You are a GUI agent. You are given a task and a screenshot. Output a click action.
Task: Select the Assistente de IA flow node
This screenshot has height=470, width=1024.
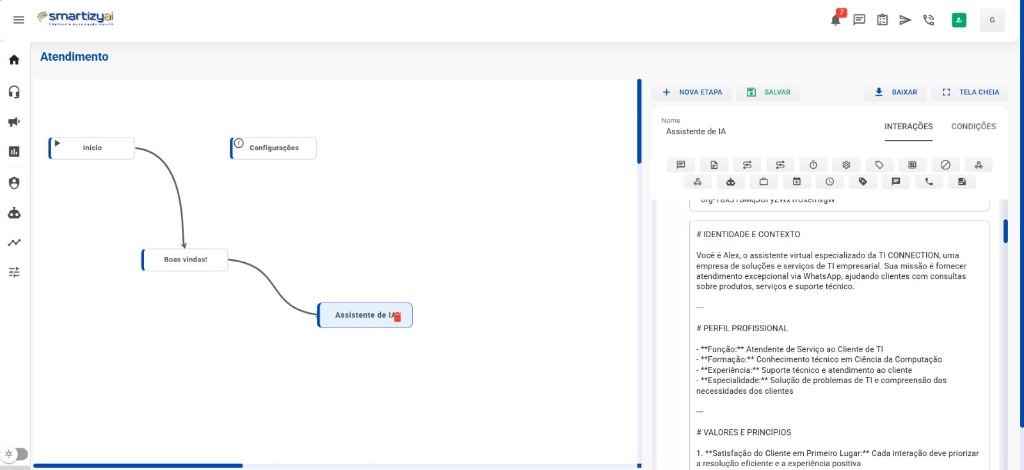point(365,315)
